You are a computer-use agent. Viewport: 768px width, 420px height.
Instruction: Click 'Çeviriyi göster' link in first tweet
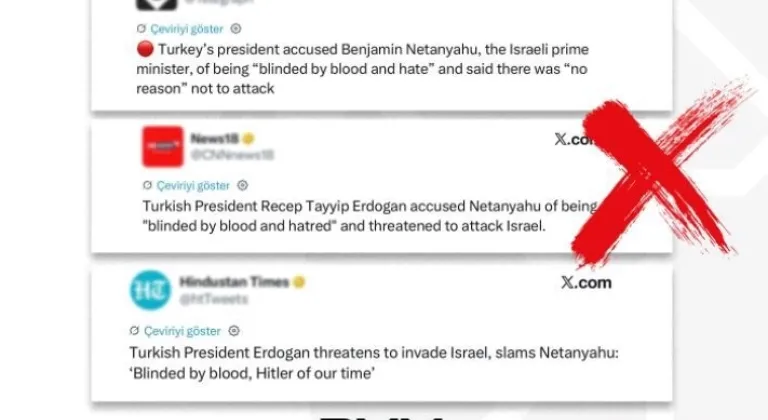(186, 29)
